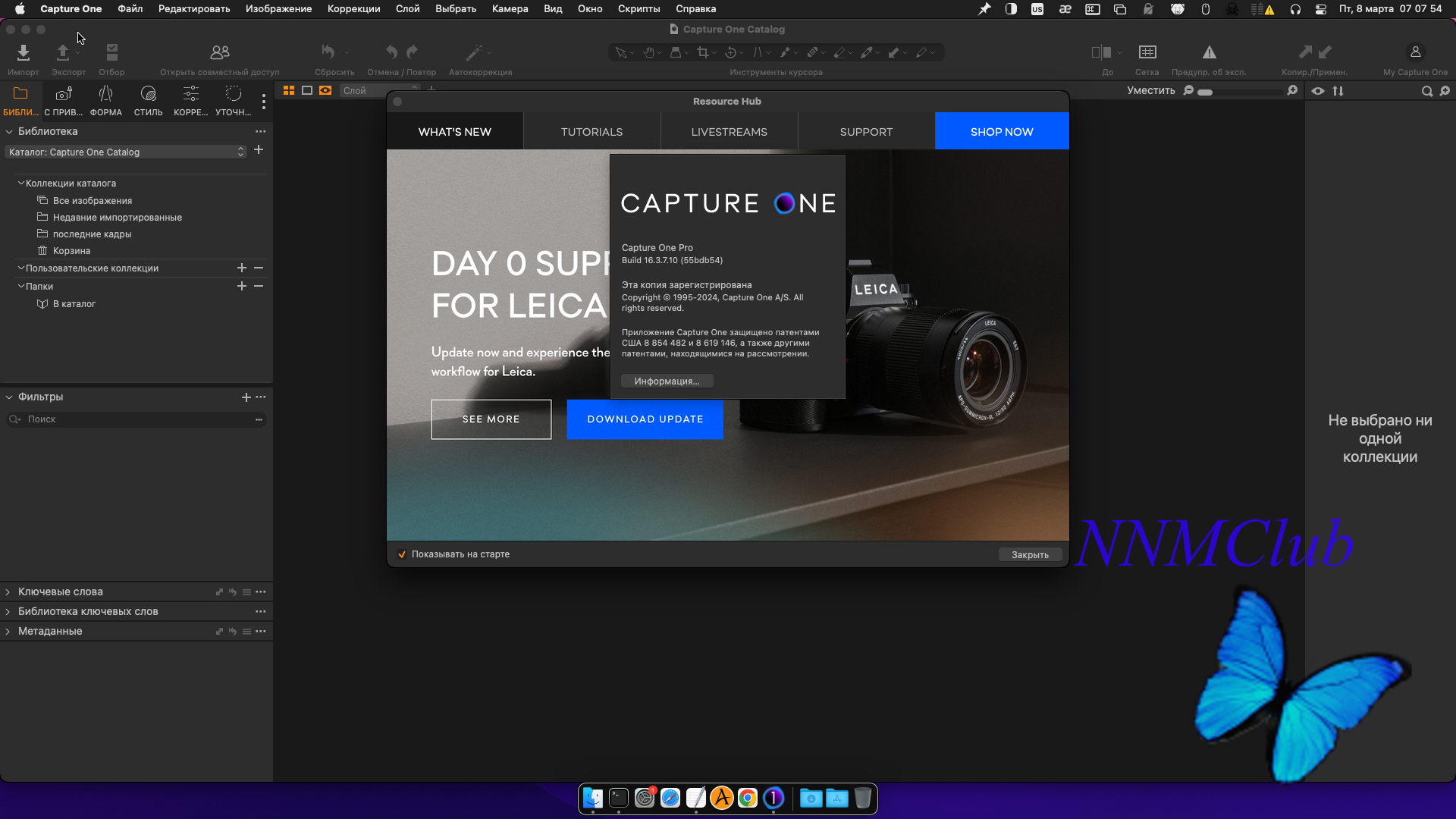This screenshot has height=819, width=1456.
Task: Select the Crop cursor tool
Action: click(703, 52)
